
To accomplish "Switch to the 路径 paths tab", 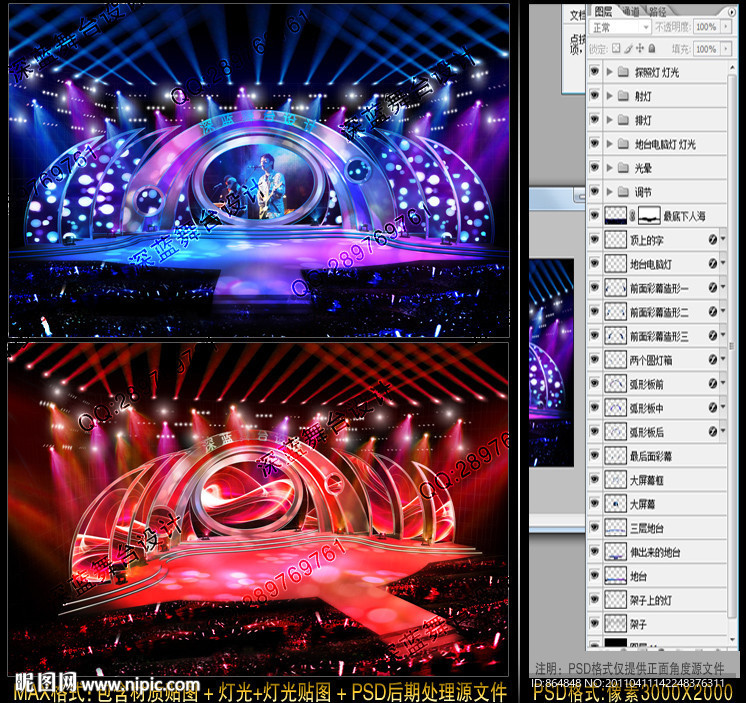I will click(x=659, y=12).
